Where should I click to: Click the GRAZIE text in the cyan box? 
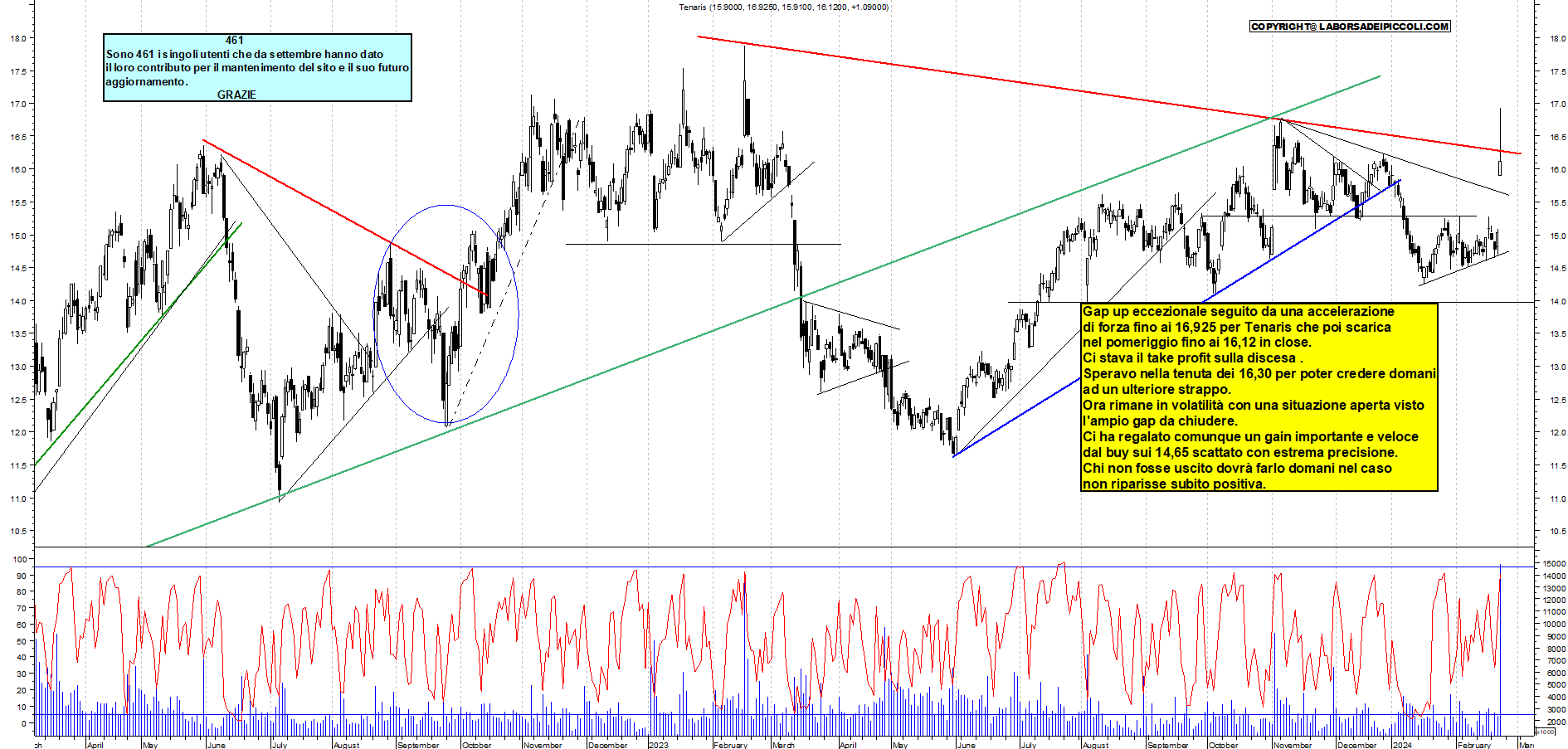236,95
